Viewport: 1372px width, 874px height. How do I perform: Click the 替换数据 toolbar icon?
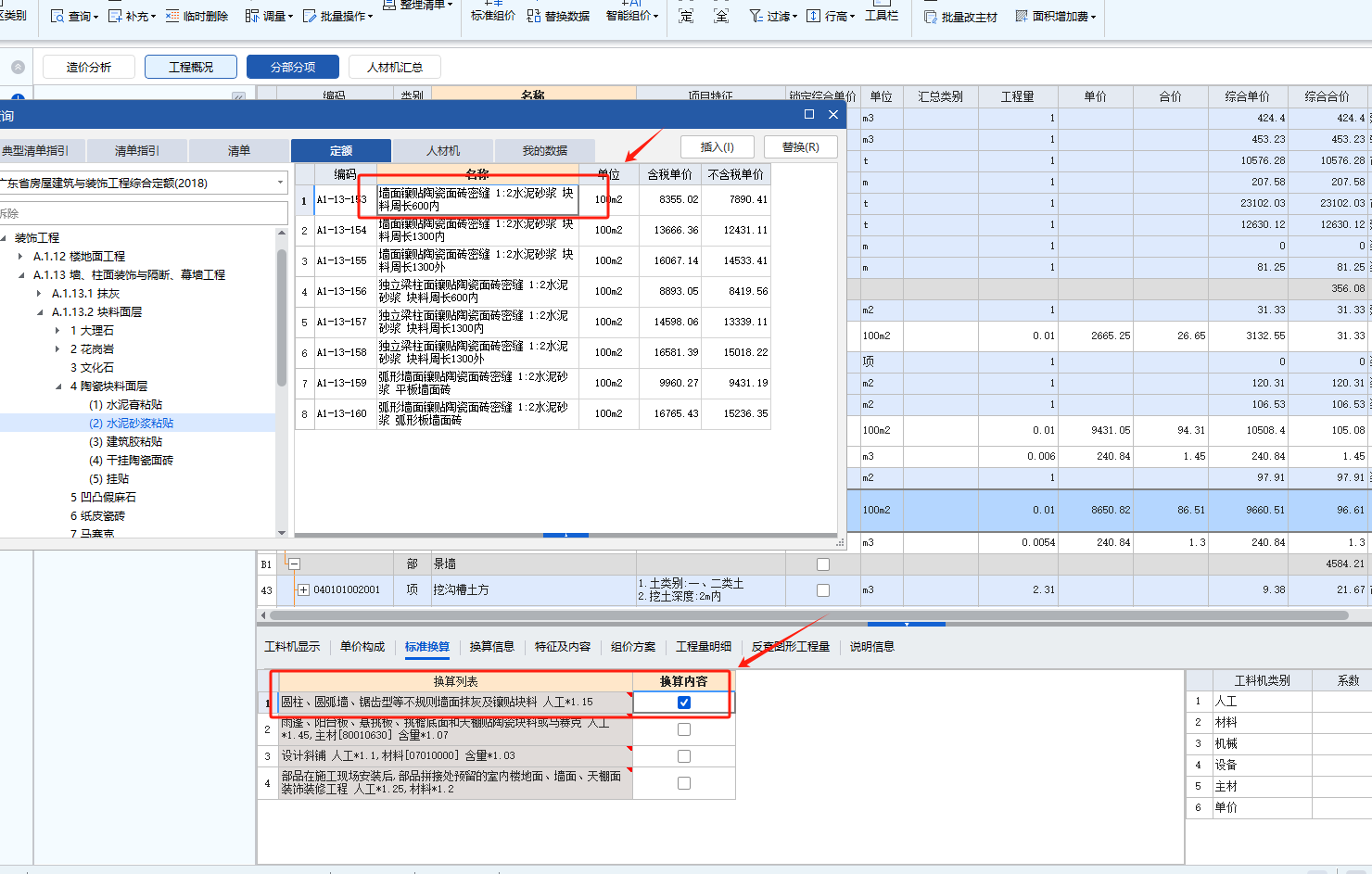coord(534,16)
